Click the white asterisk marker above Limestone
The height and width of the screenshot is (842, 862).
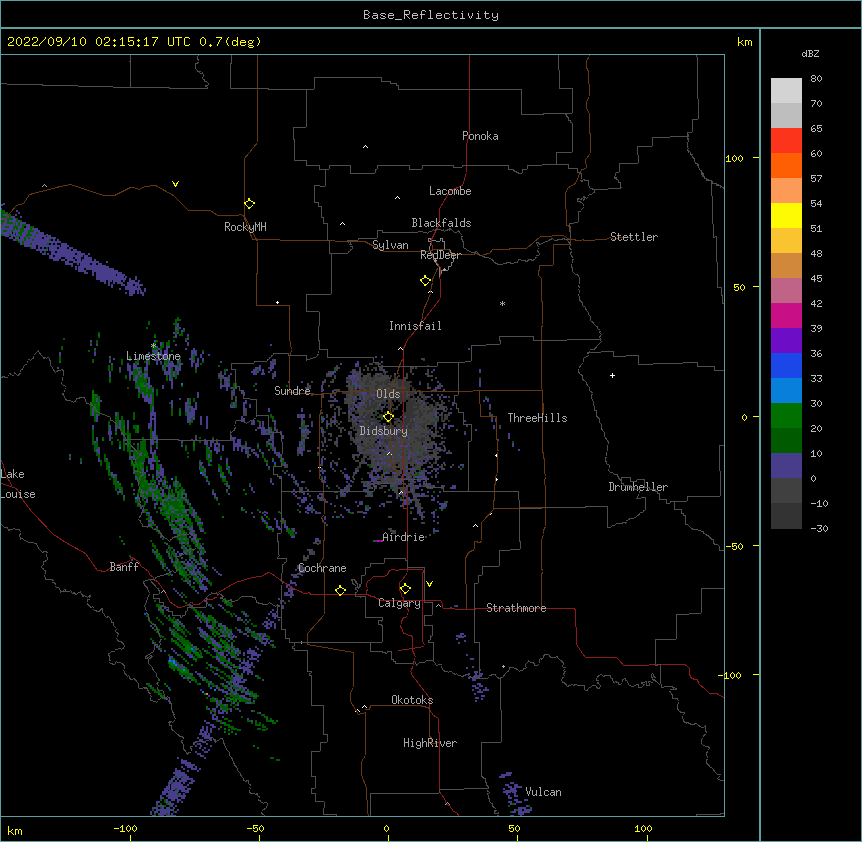click(154, 345)
